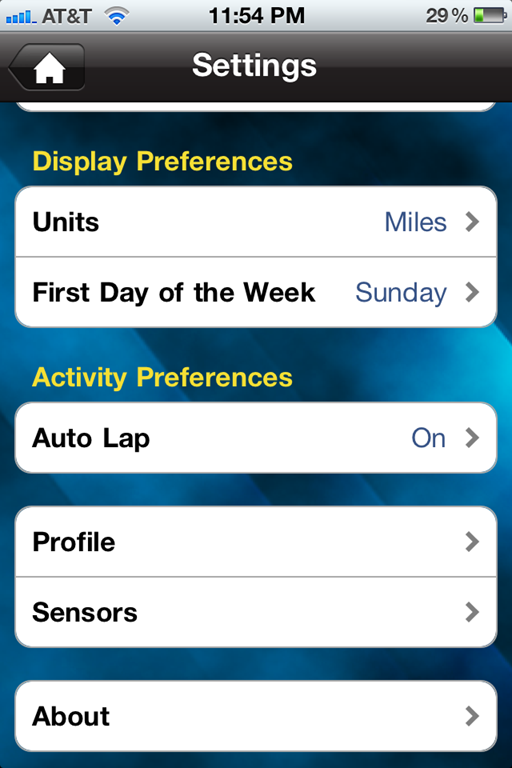Tap the home icon button

tap(47, 67)
